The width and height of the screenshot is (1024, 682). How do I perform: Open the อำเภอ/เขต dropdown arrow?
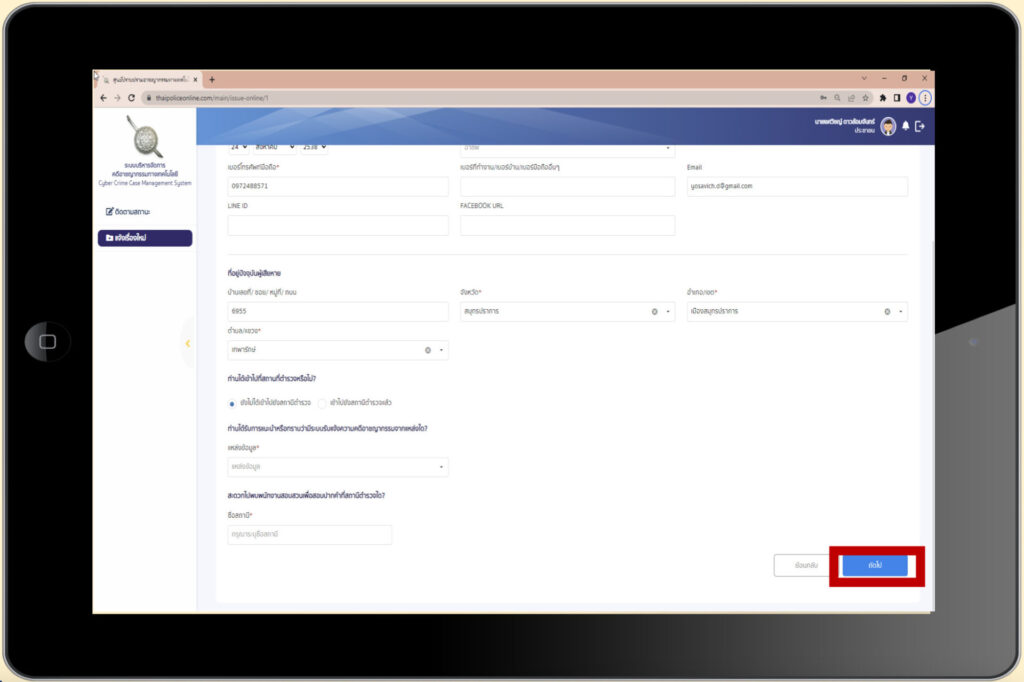coord(901,312)
